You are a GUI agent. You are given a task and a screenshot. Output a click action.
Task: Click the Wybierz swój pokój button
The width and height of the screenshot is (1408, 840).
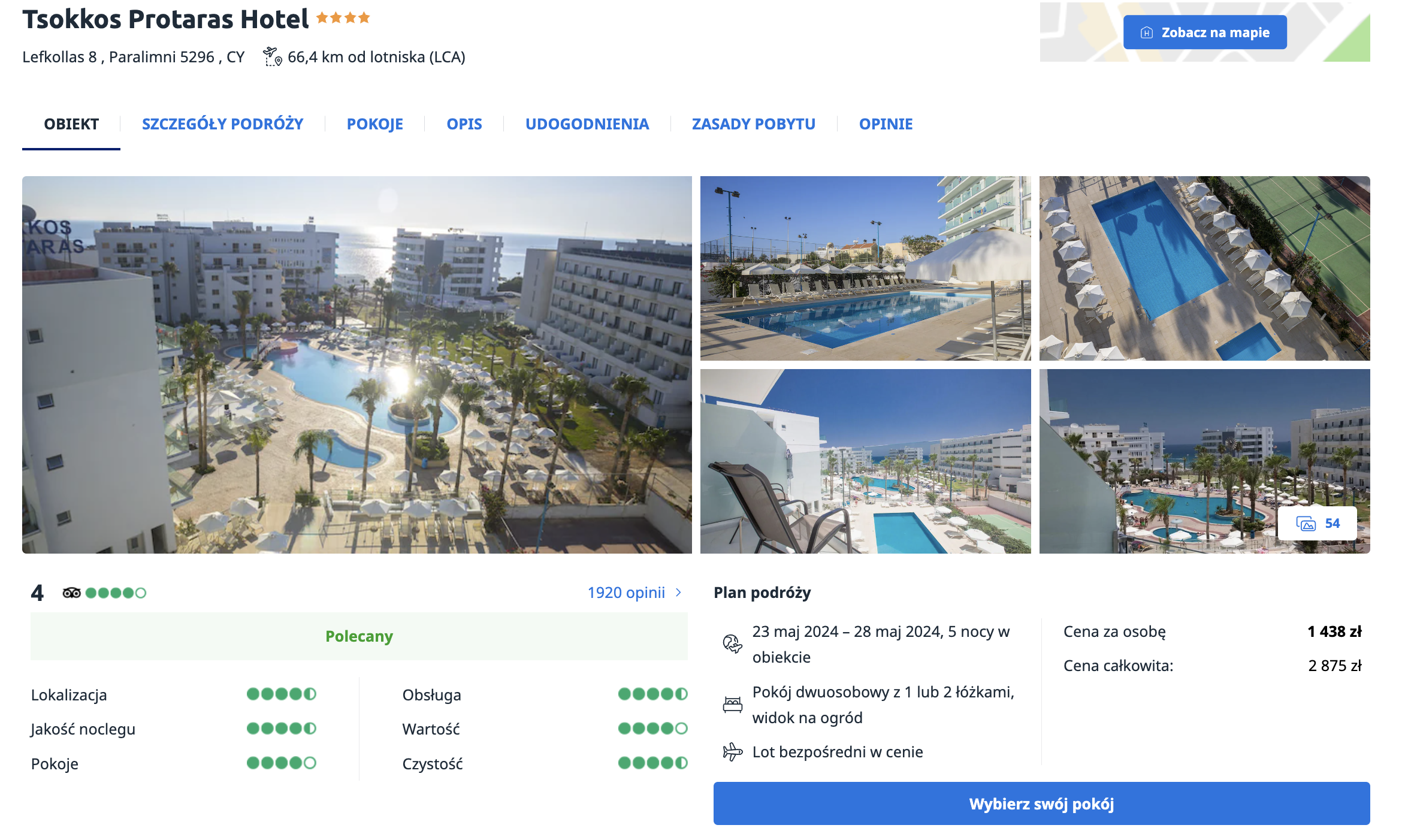pos(1041,803)
